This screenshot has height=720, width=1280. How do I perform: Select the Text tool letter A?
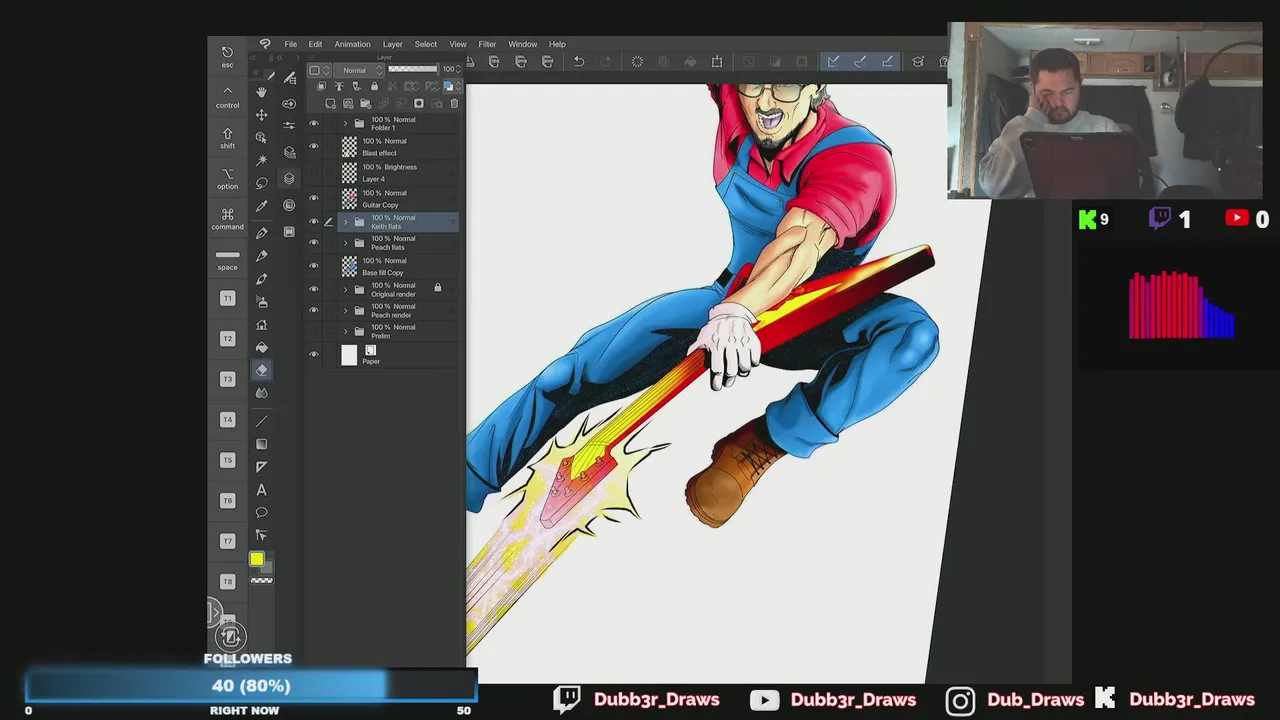pos(261,490)
